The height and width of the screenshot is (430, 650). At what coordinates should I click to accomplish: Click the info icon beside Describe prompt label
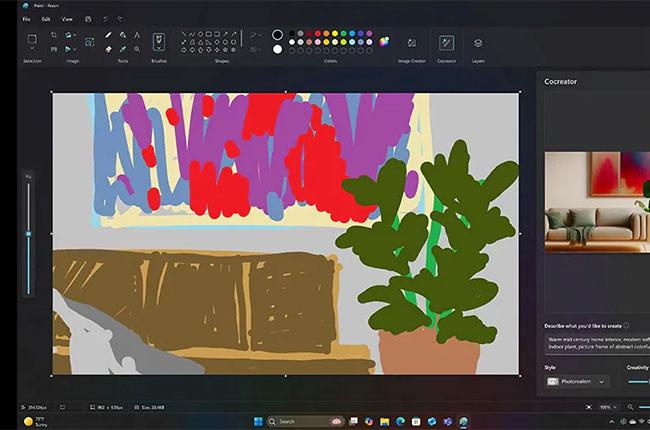pyautogui.click(x=626, y=326)
